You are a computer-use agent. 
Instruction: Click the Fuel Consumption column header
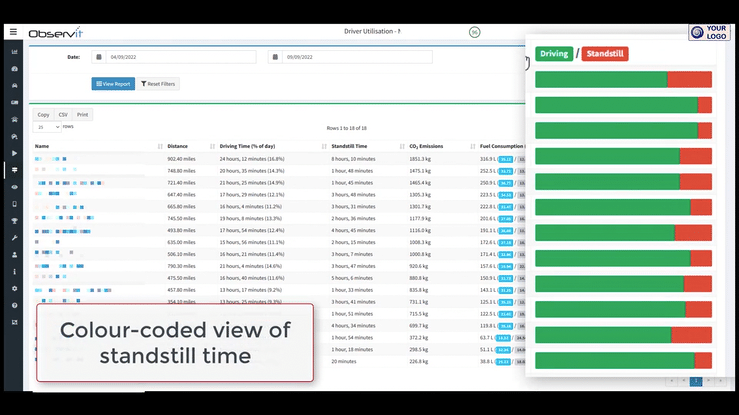[501, 146]
